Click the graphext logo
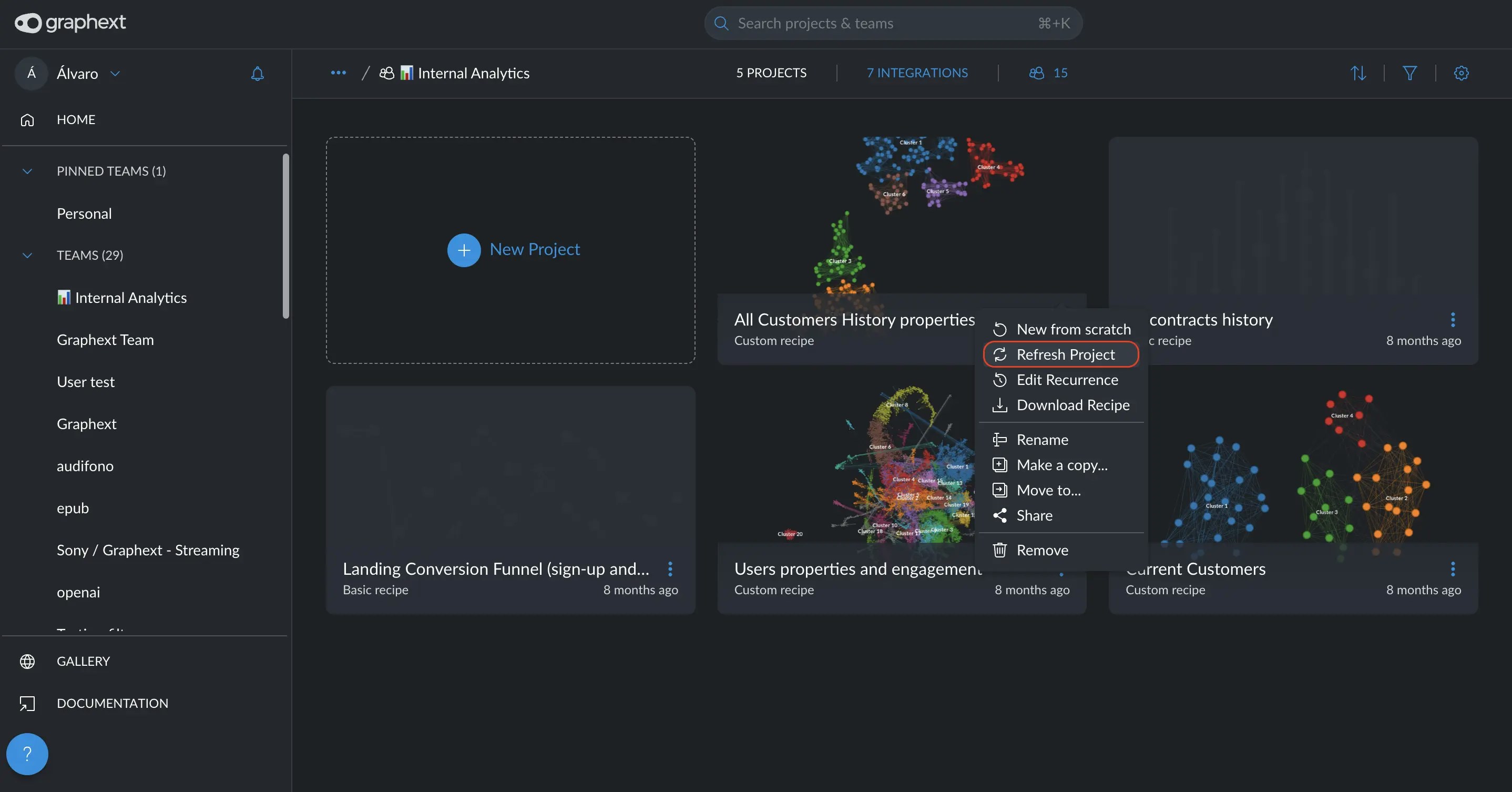Viewport: 1512px width, 792px height. point(70,23)
